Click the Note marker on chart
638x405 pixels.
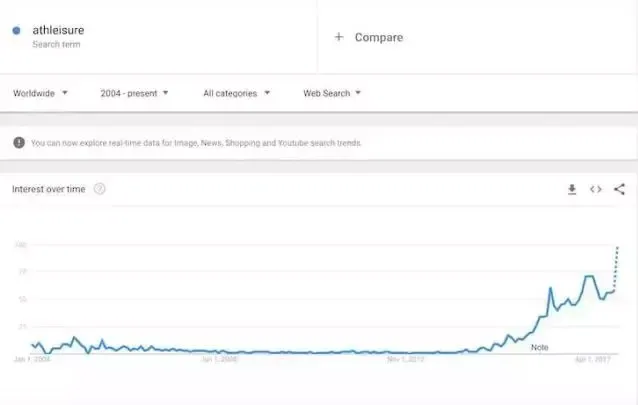click(540, 347)
